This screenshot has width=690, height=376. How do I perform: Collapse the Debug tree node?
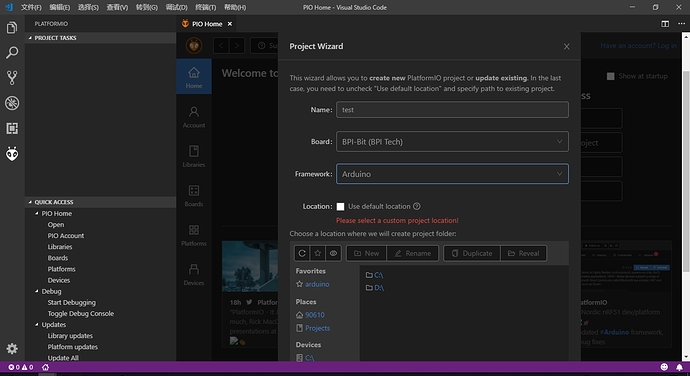[x=37, y=291]
